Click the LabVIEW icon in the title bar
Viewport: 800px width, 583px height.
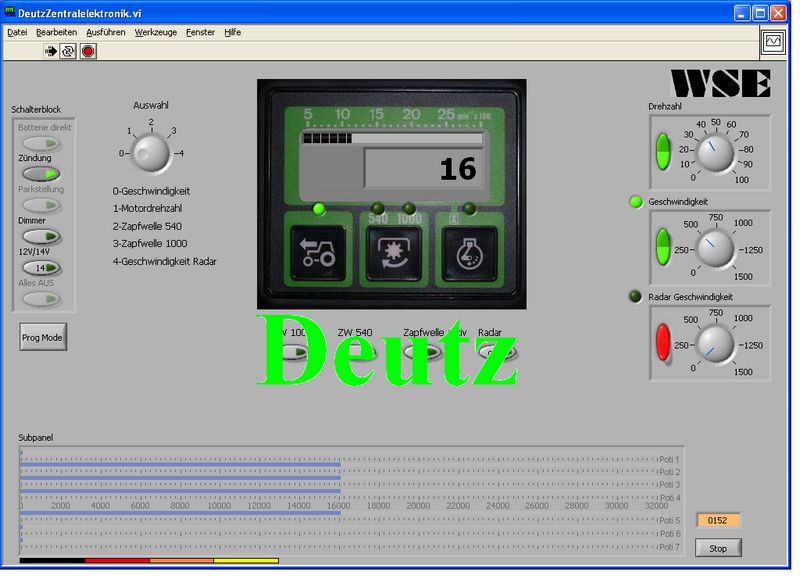9,12
